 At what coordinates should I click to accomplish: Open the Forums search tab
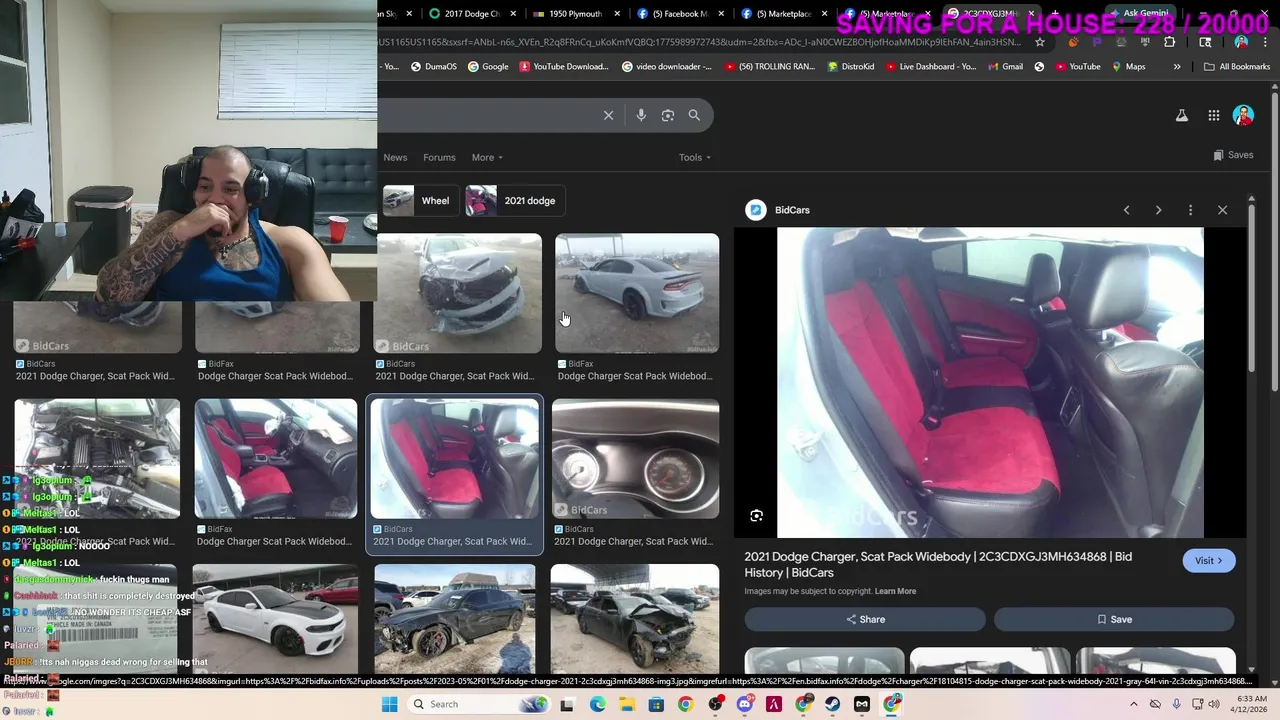click(439, 157)
